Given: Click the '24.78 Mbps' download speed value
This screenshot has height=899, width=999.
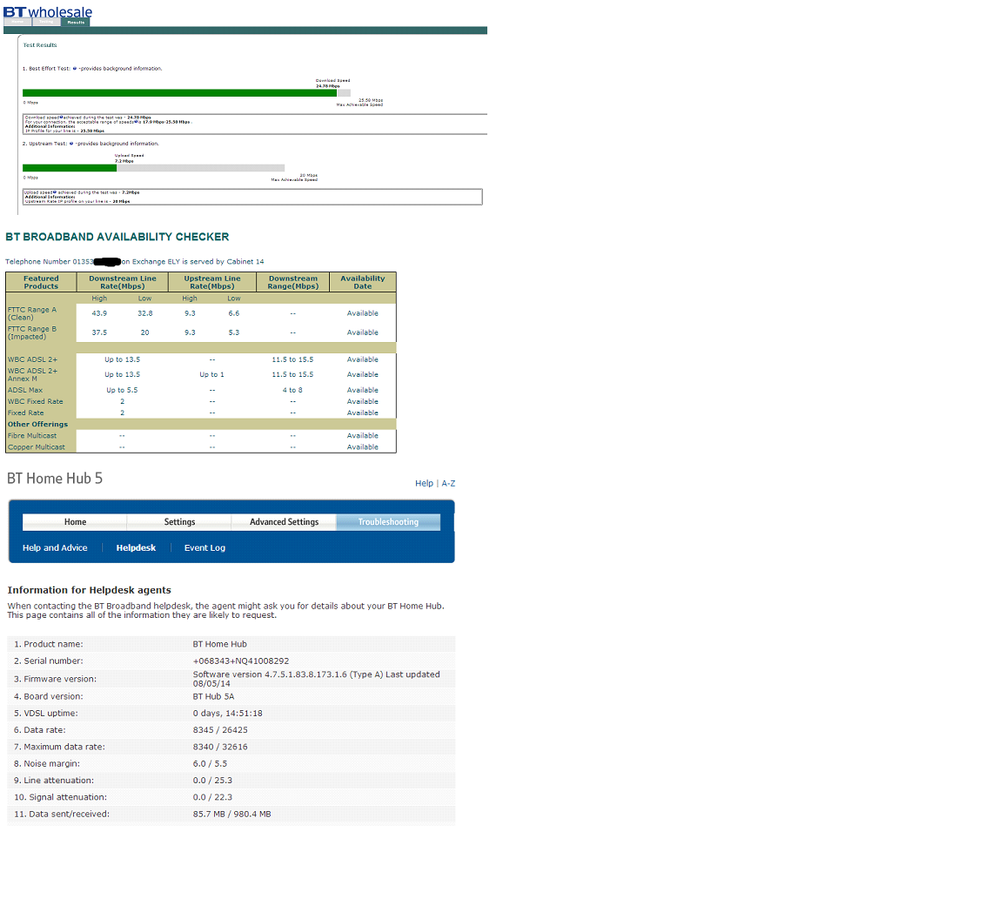Looking at the screenshot, I should pyautogui.click(x=326, y=85).
